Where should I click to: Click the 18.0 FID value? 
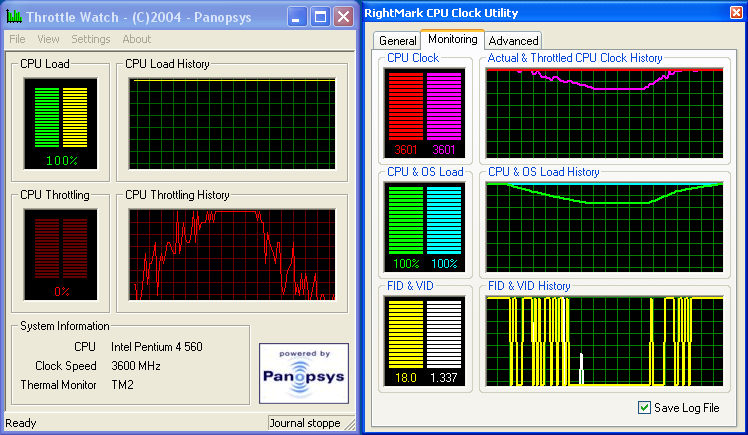point(406,378)
